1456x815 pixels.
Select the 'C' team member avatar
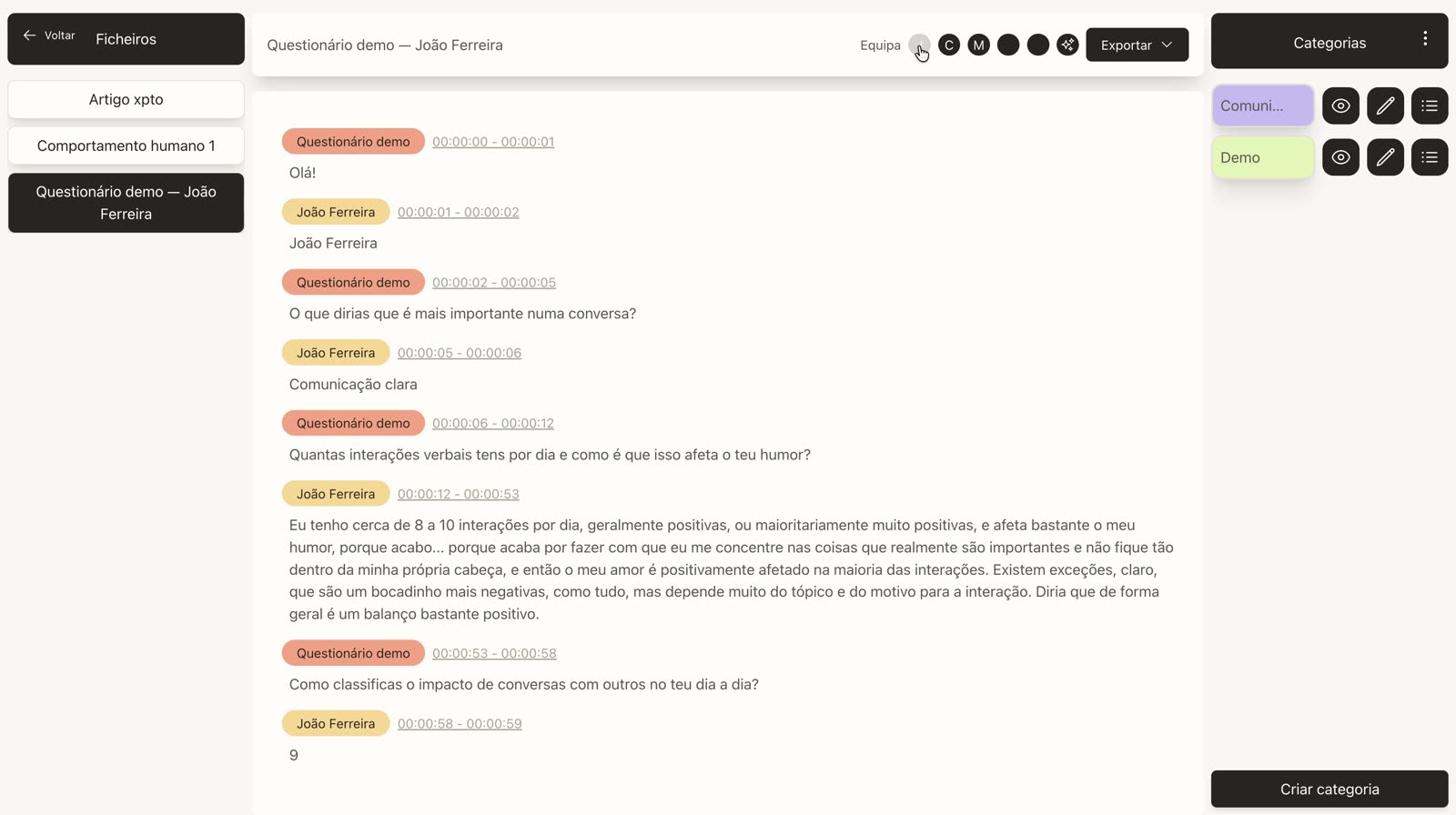click(x=949, y=45)
